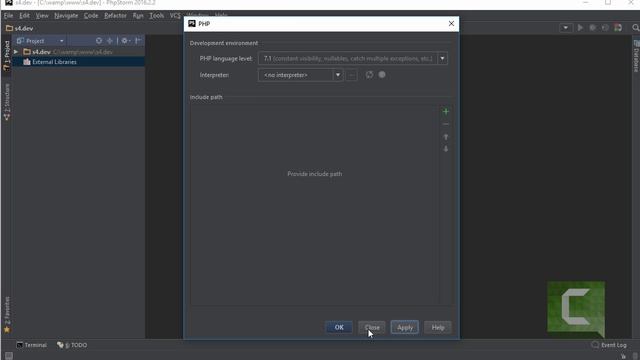Open the Terminal tool window

pyautogui.click(x=31, y=345)
